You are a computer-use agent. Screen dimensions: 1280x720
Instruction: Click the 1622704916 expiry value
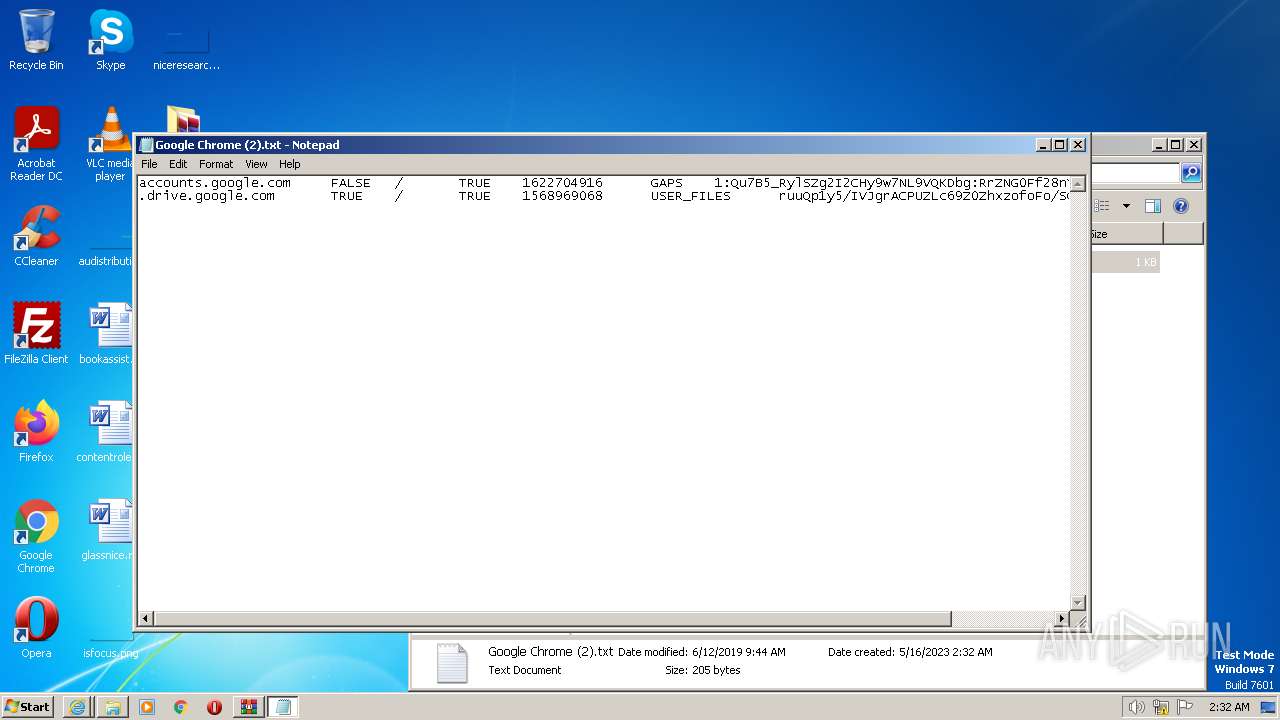pos(562,183)
